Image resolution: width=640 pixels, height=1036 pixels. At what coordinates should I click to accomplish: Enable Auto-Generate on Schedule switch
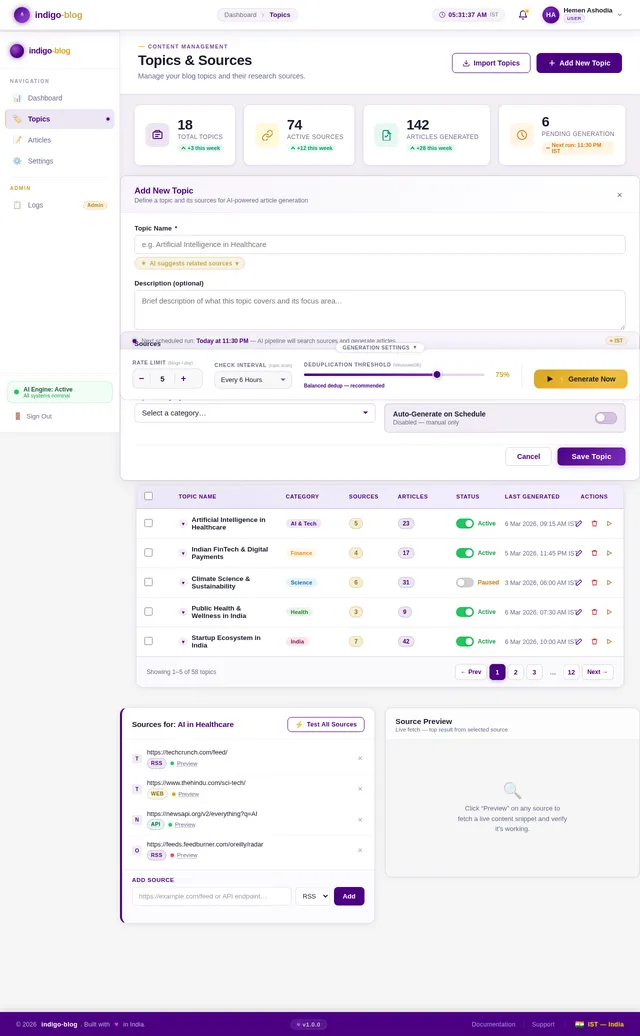(x=605, y=418)
